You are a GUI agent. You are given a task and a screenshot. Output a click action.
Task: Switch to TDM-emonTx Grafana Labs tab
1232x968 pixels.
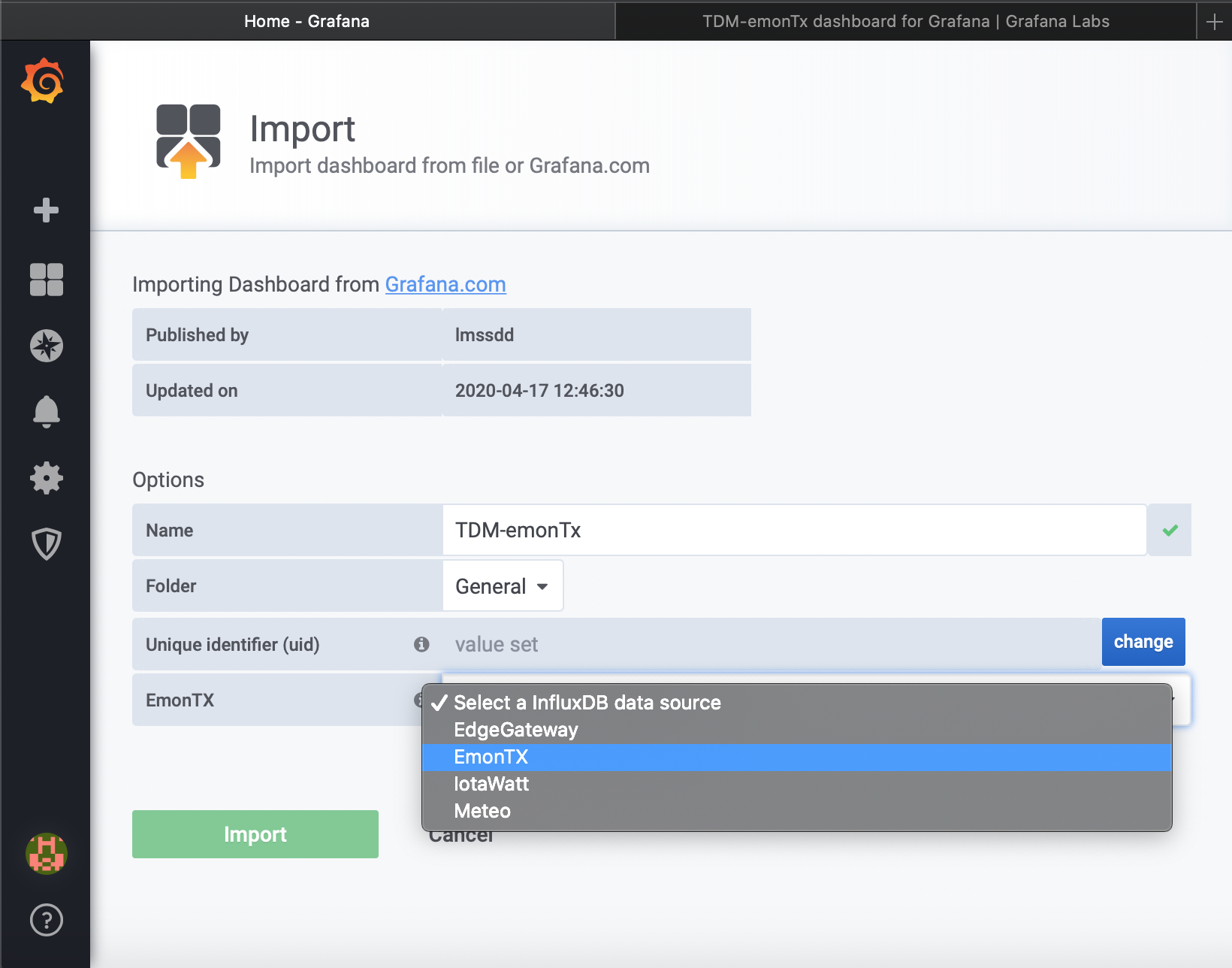tap(905, 21)
